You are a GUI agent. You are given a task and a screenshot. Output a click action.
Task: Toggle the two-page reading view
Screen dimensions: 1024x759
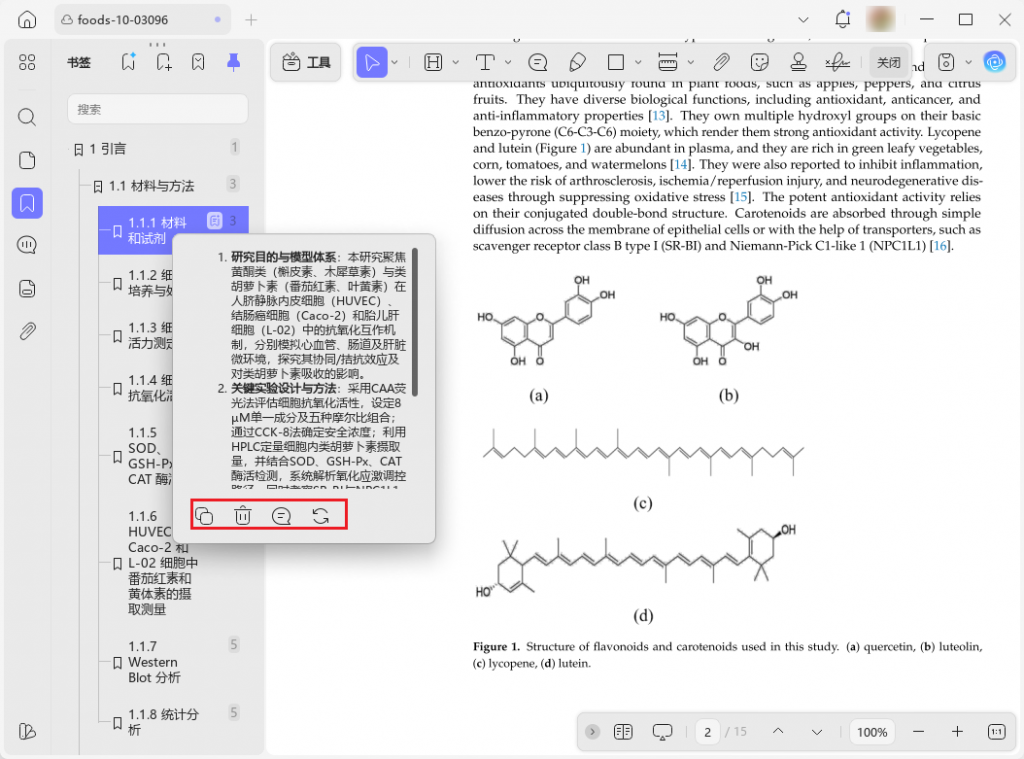tap(623, 732)
